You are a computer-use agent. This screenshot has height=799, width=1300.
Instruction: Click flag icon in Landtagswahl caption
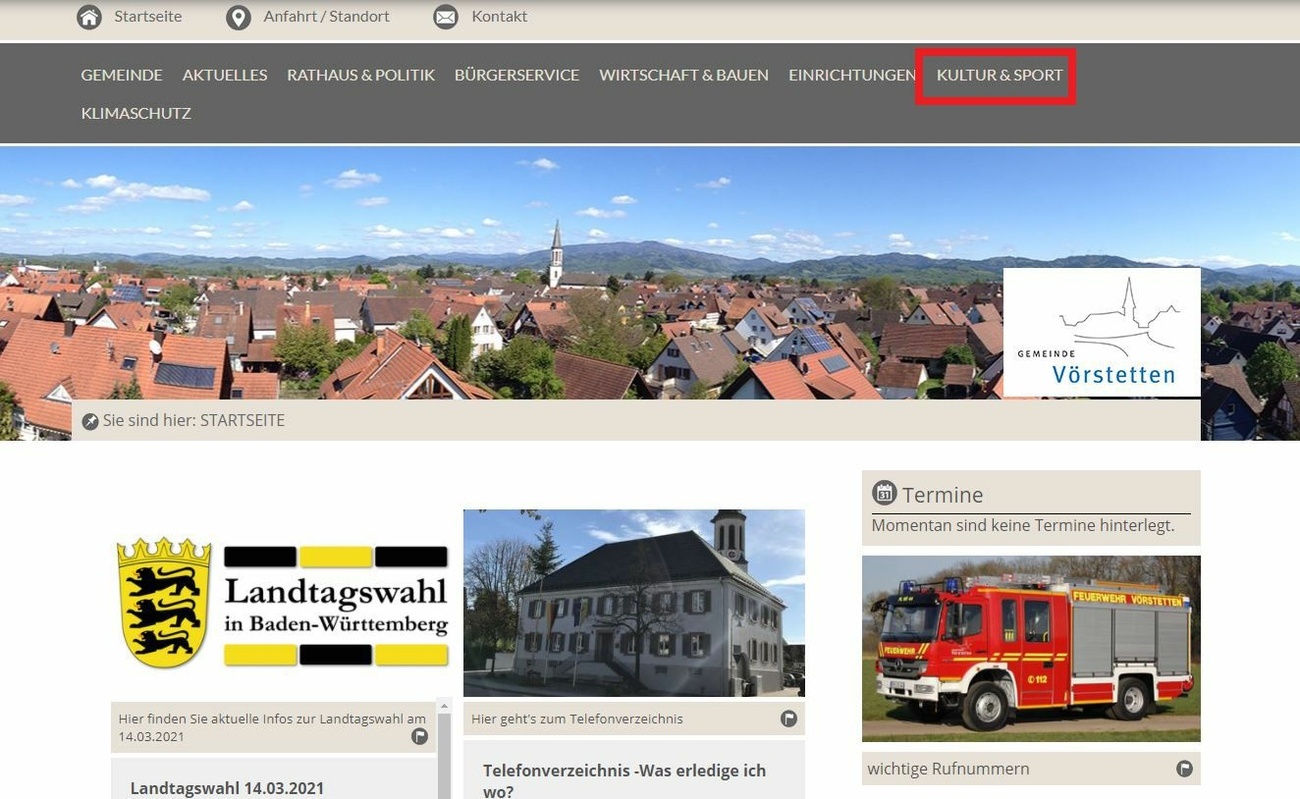[x=419, y=737]
